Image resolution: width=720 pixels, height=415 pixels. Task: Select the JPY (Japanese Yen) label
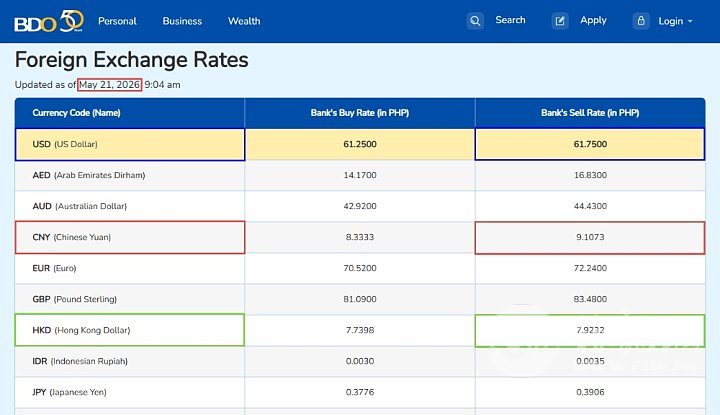[69, 392]
